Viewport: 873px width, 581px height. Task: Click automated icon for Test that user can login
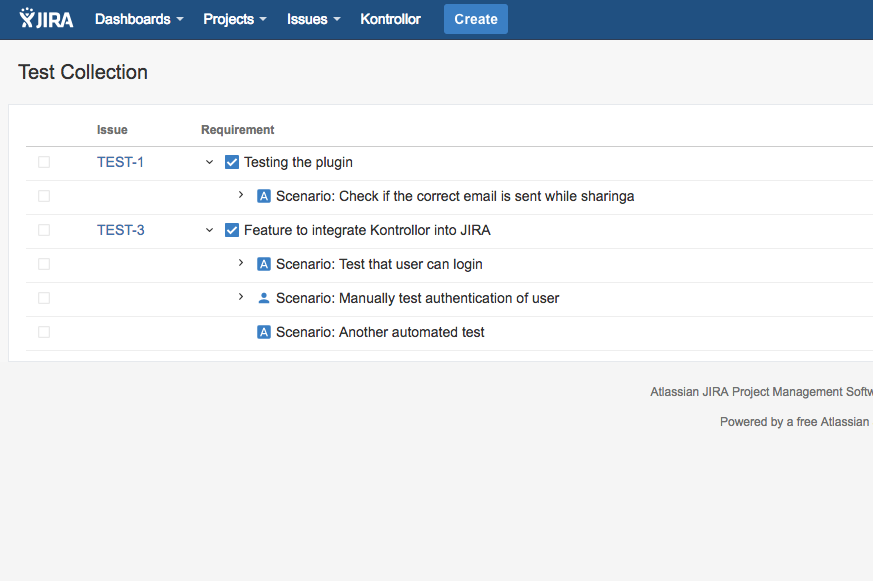click(264, 264)
